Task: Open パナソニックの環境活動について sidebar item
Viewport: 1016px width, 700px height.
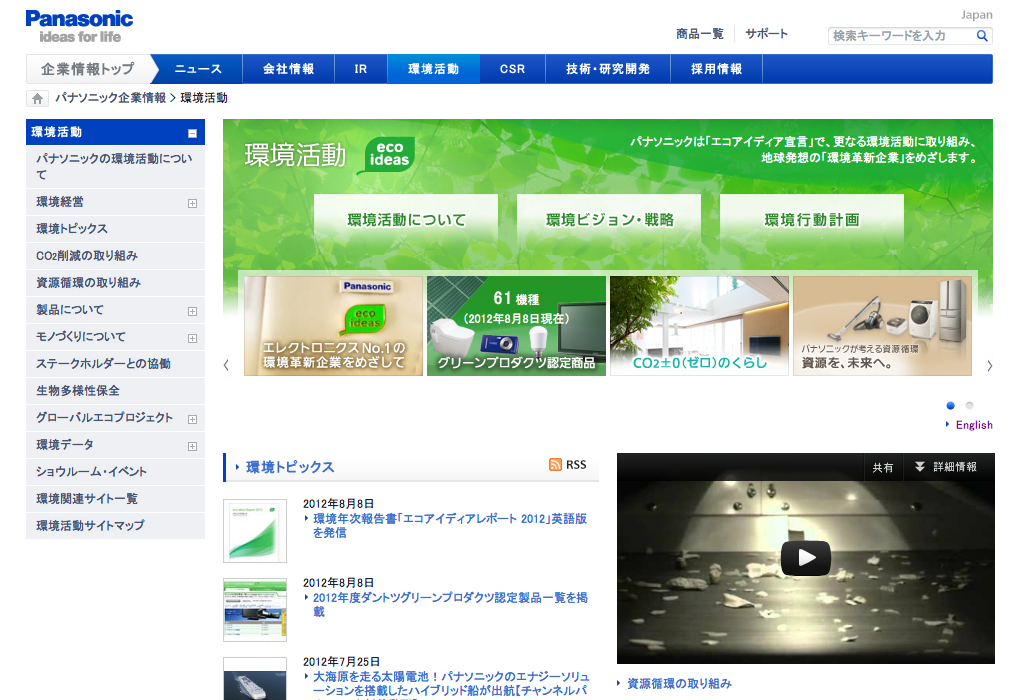Action: 115,167
